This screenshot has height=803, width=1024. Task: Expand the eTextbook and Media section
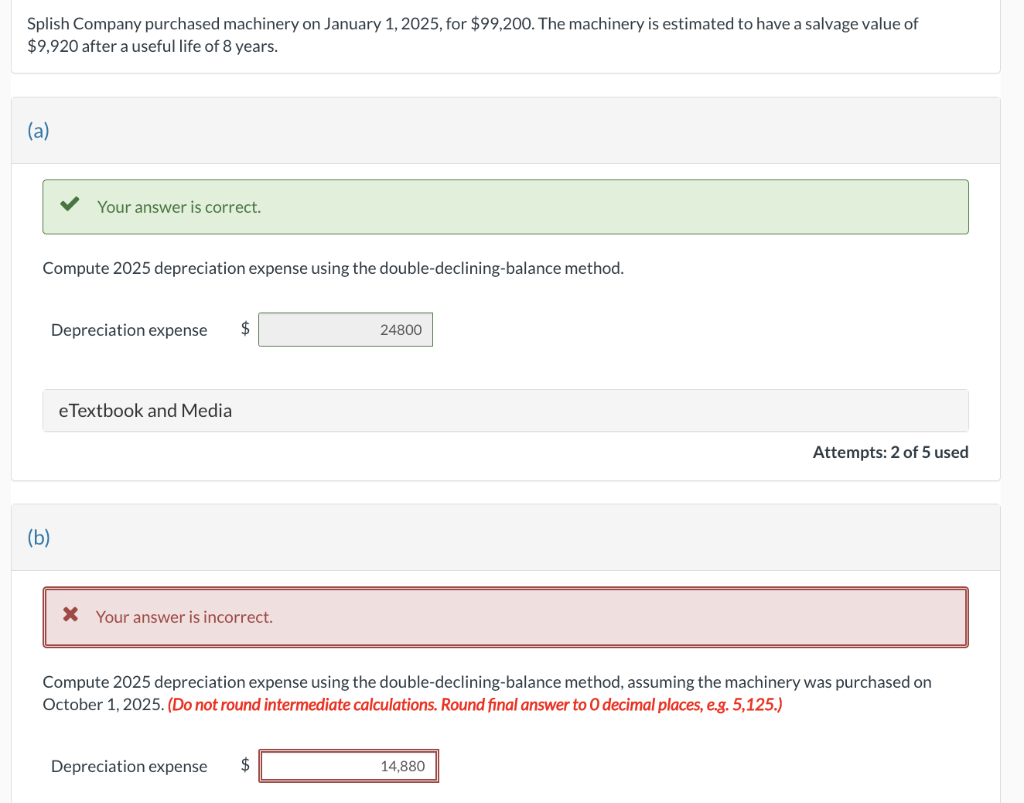[145, 411]
